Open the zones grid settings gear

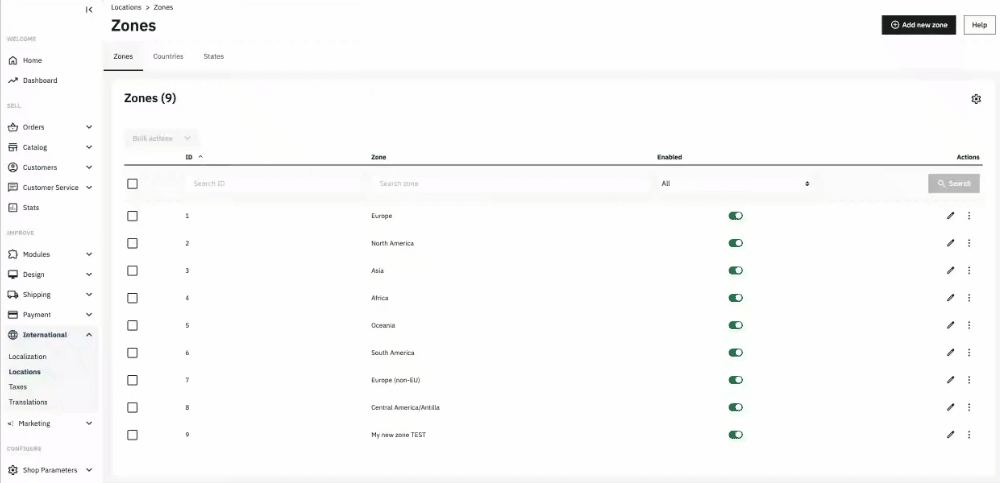(976, 99)
